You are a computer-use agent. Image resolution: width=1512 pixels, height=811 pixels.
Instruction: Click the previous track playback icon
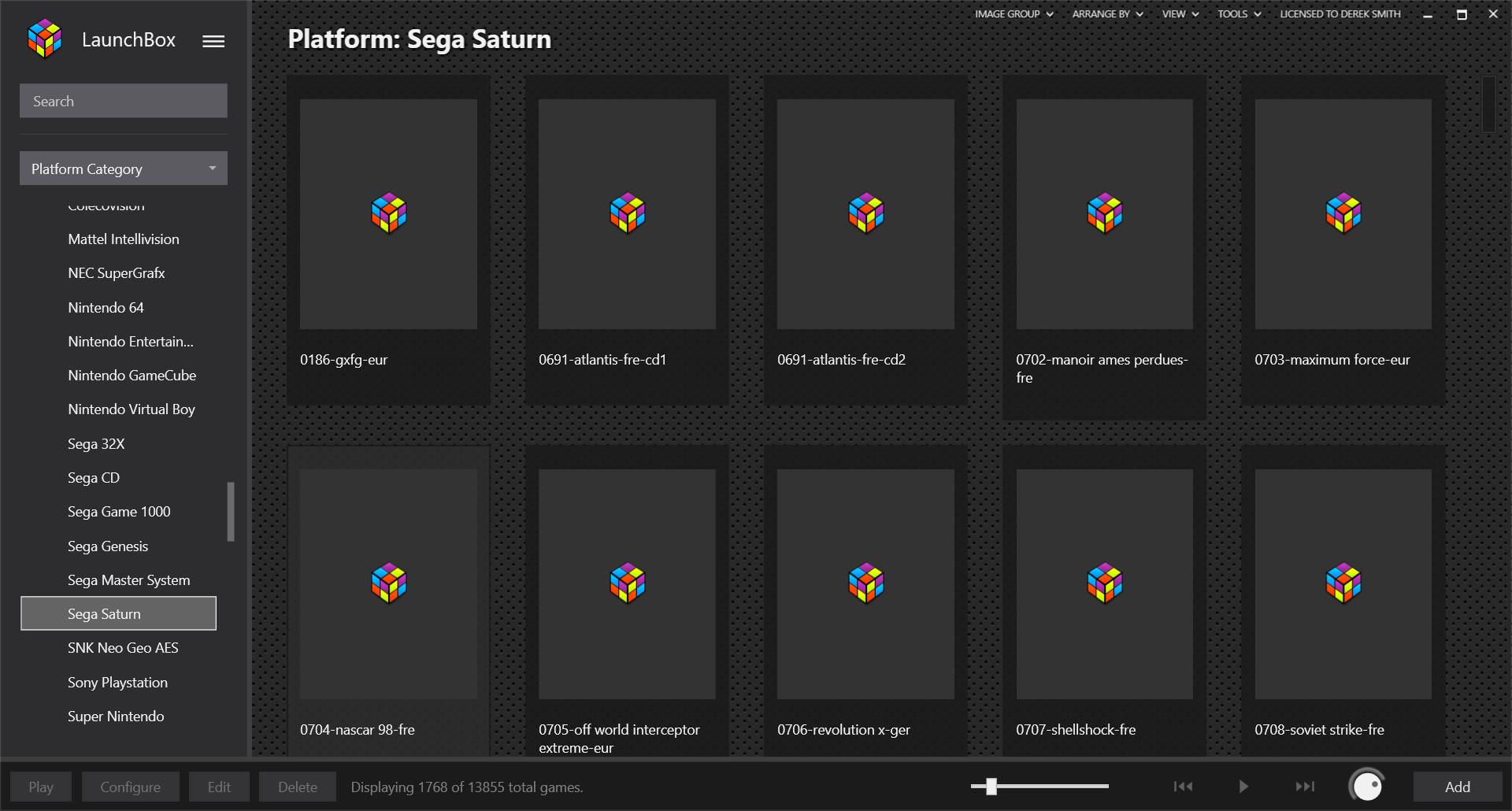click(1183, 786)
